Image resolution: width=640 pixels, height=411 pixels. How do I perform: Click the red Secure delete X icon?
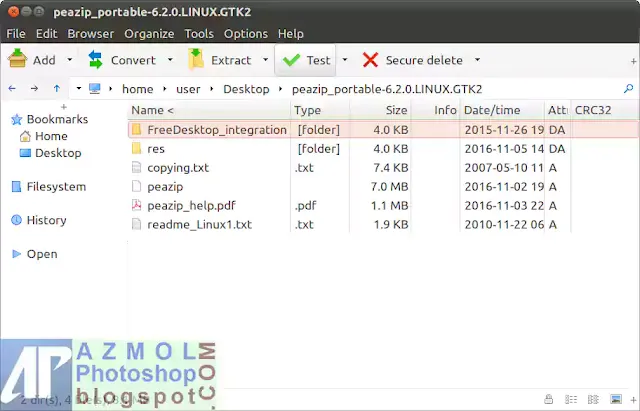coord(370,60)
